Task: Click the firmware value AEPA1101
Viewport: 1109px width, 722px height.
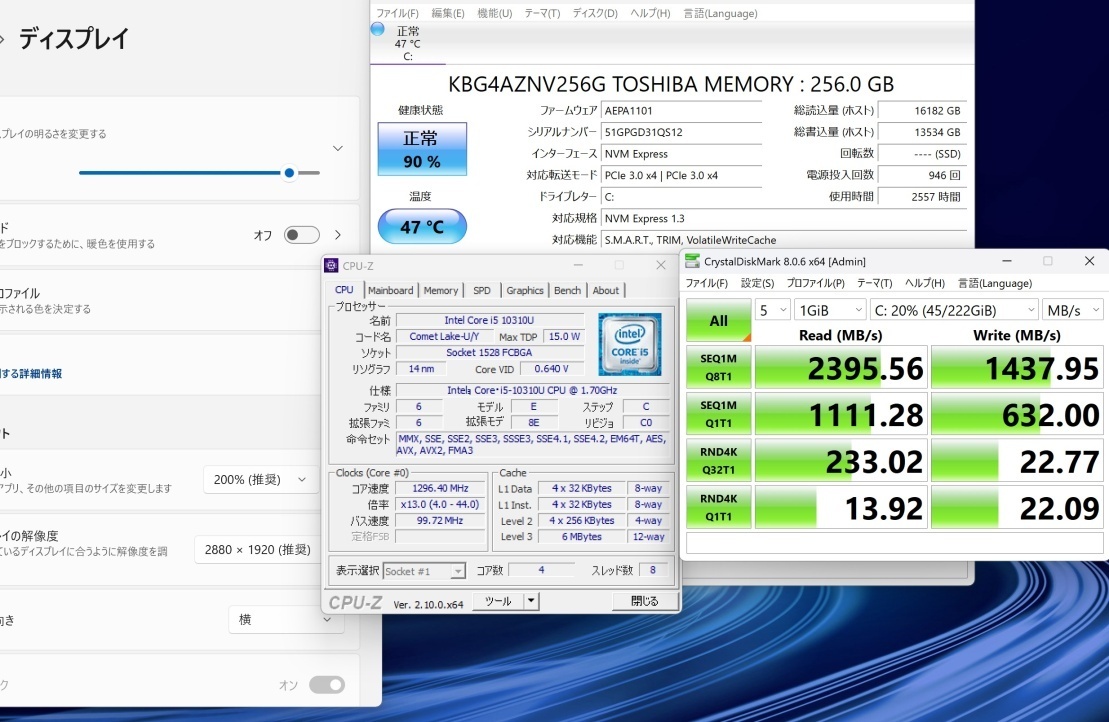Action: (x=681, y=110)
